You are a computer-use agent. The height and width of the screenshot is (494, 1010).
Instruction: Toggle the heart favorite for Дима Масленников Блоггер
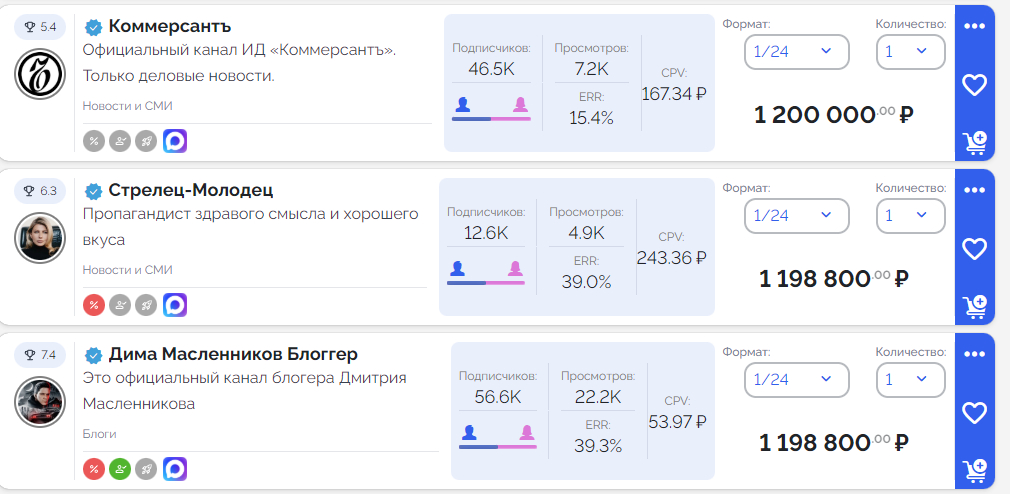coord(974,412)
